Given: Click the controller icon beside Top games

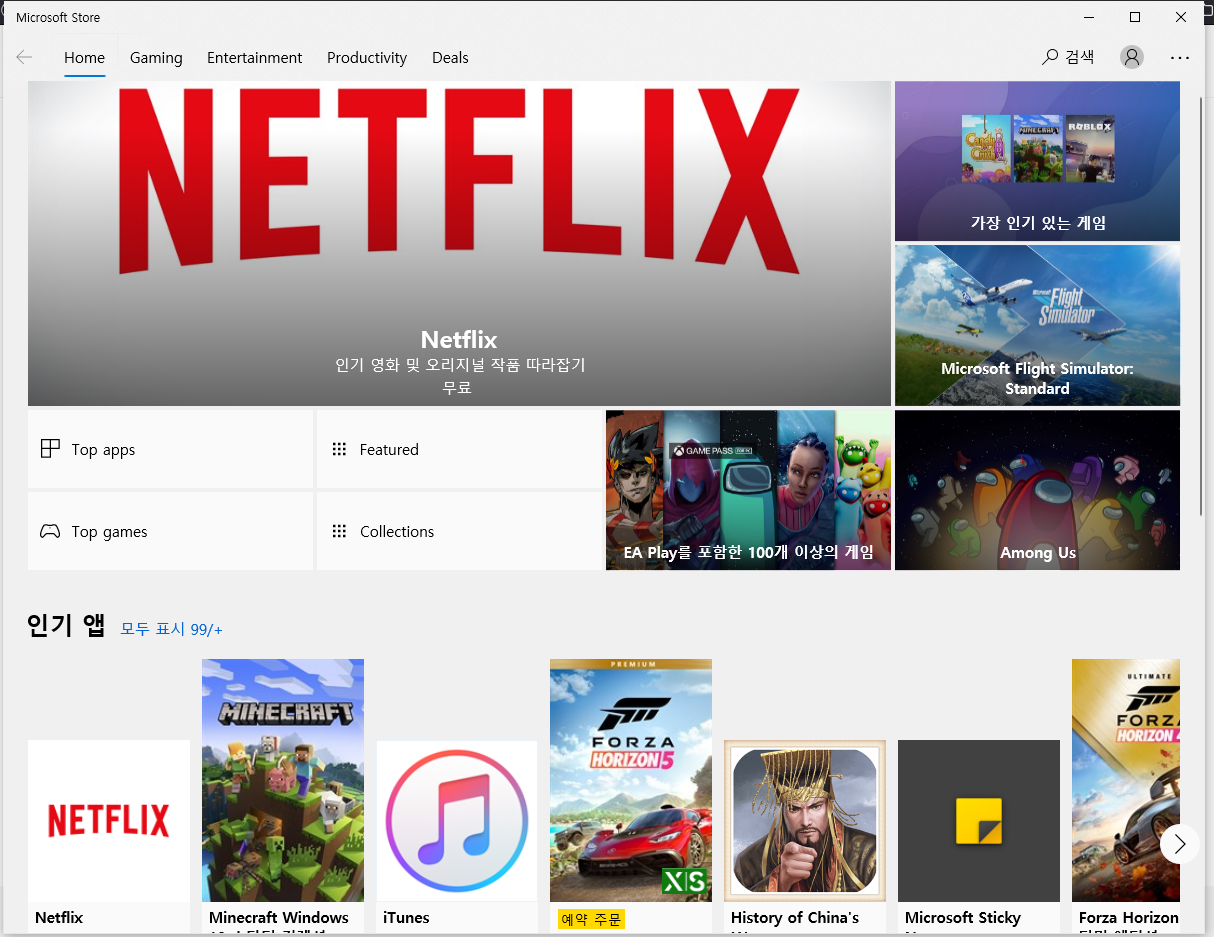Looking at the screenshot, I should pyautogui.click(x=50, y=531).
